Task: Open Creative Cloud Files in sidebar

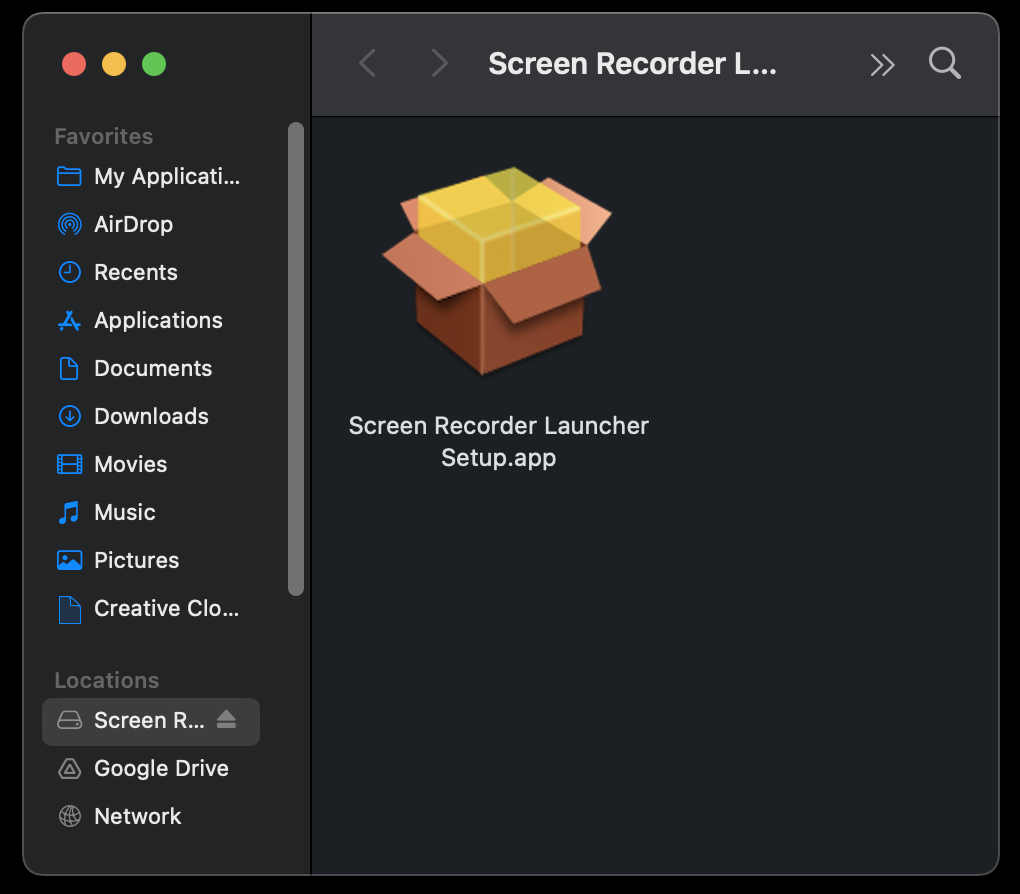Action: coord(166,608)
